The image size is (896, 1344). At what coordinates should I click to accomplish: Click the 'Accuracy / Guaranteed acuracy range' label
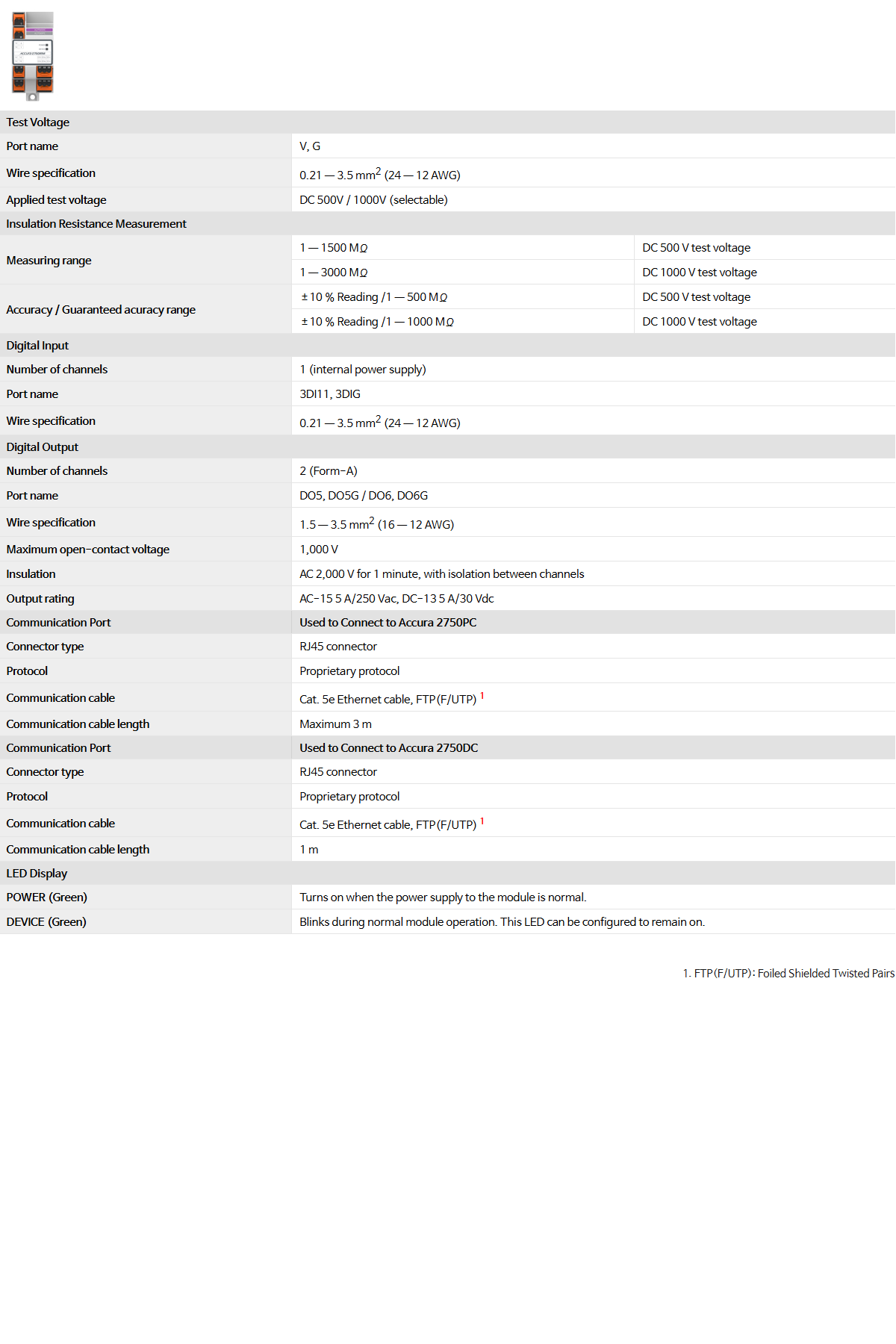coord(101,310)
